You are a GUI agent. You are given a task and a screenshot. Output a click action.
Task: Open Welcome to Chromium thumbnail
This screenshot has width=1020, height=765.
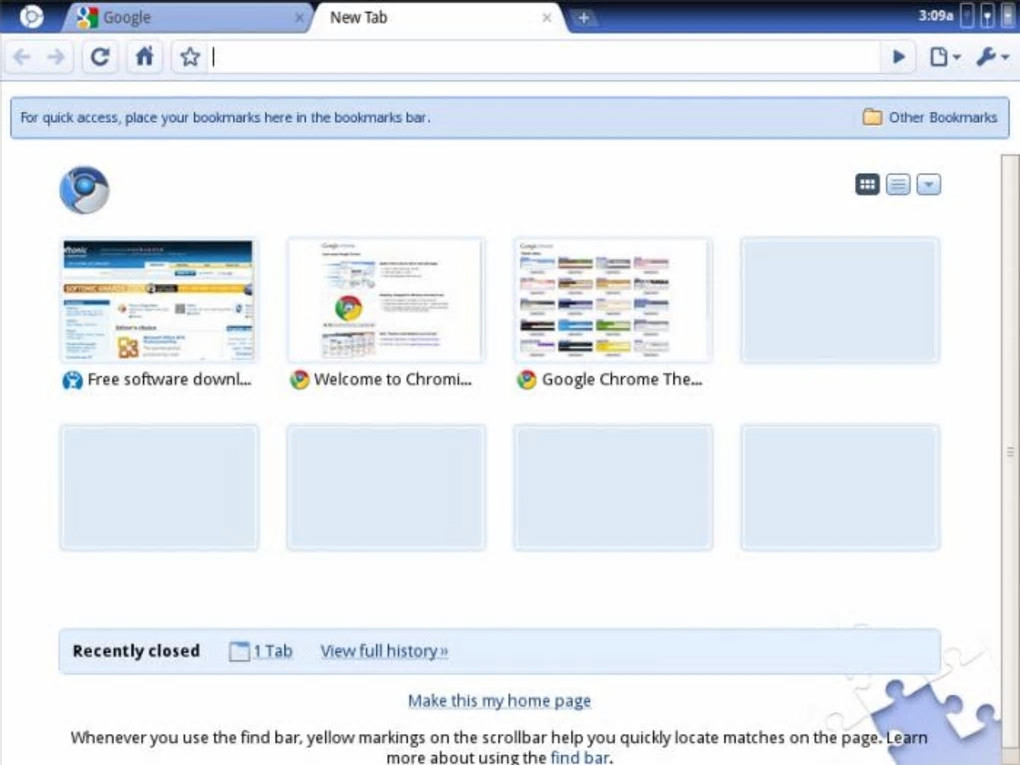386,300
